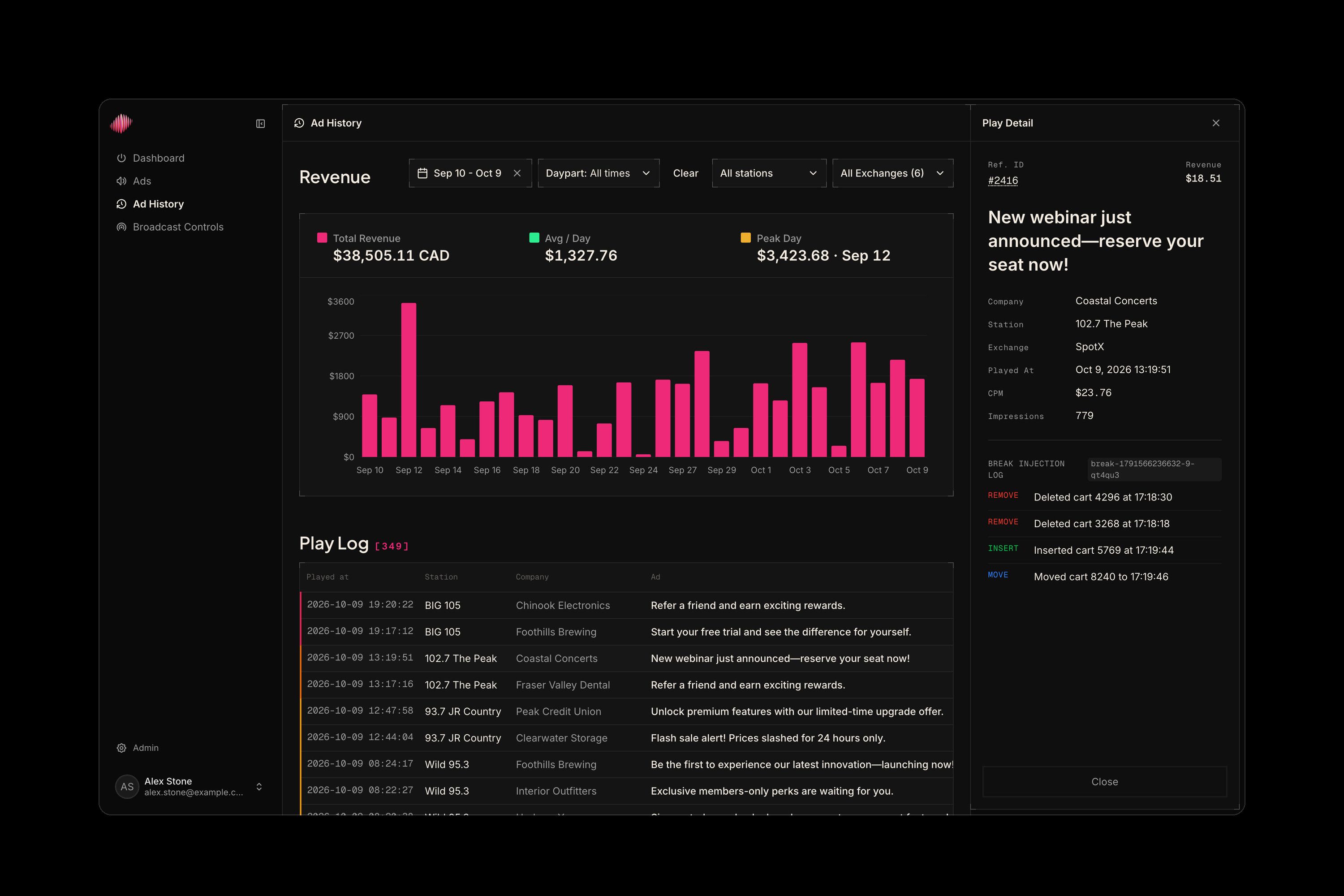
Task: Expand the Alex Stone account switcher
Action: pyautogui.click(x=259, y=787)
